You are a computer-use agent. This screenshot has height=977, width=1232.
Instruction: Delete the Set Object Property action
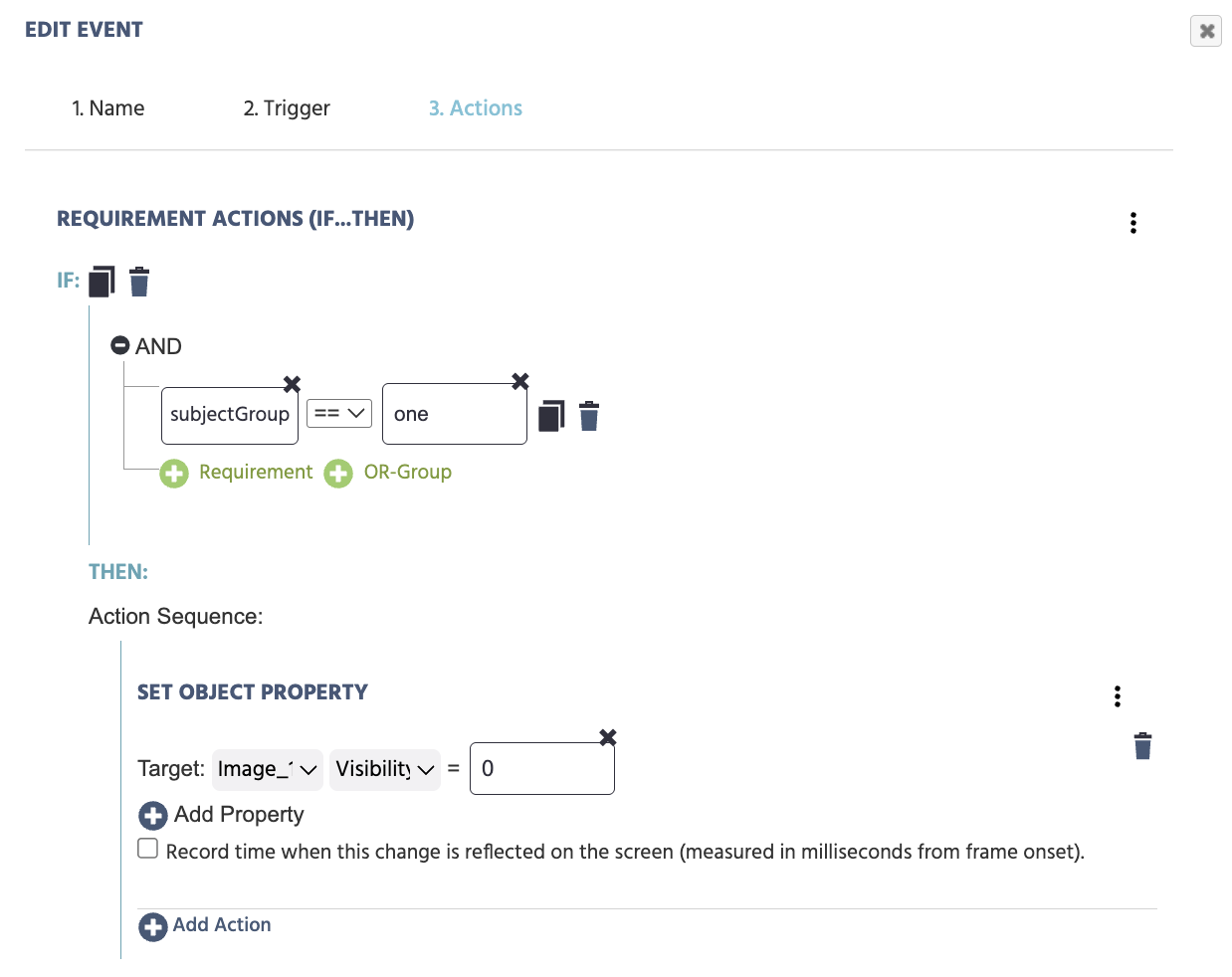[1142, 745]
